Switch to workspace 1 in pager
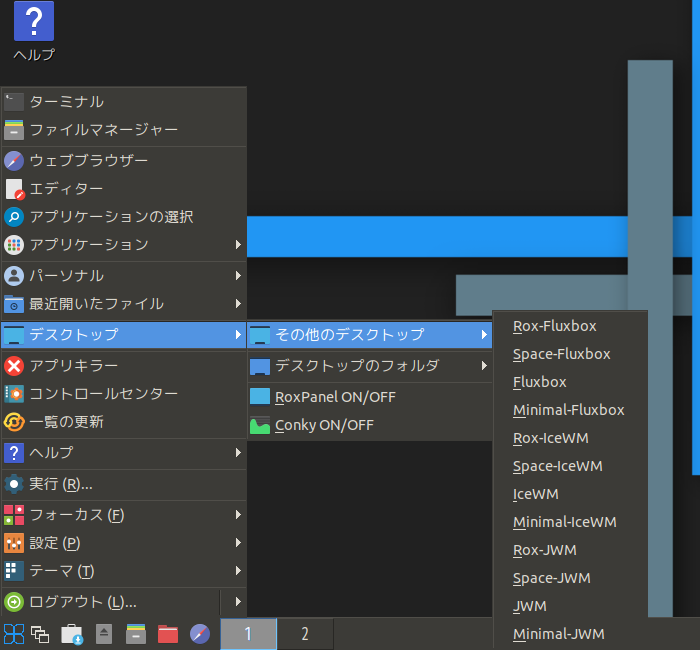This screenshot has height=650, width=700. (249, 634)
